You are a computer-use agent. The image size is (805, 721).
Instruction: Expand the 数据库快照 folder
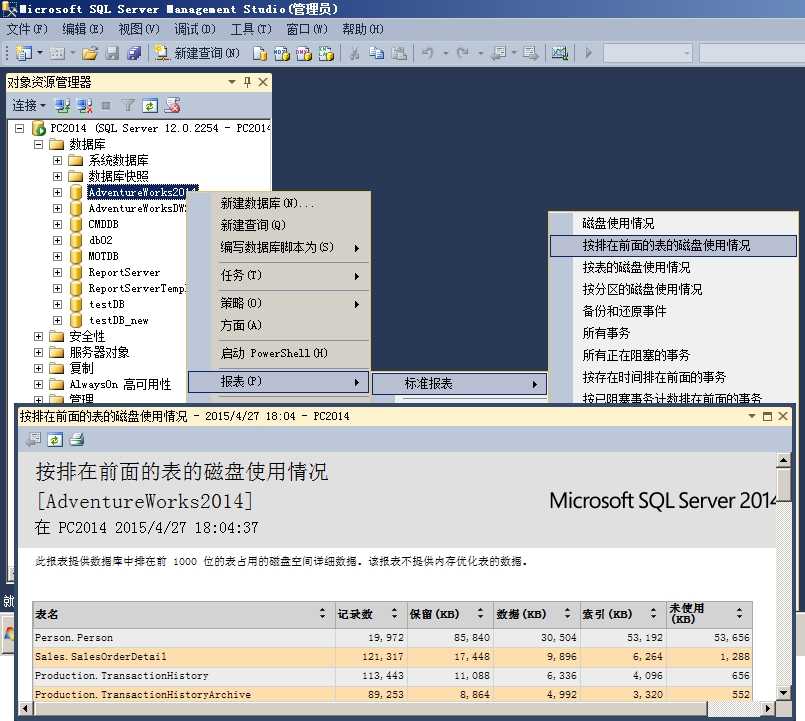click(58, 176)
